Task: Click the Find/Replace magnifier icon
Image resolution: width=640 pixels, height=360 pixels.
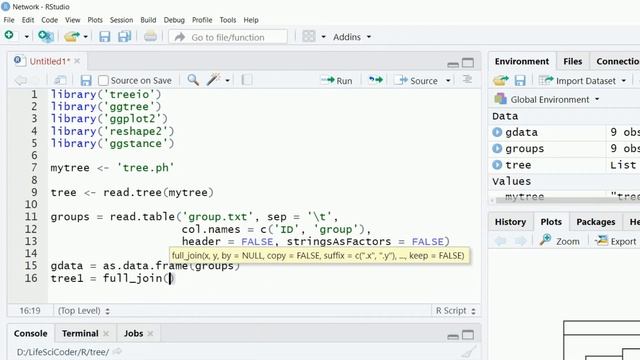Action: point(193,80)
